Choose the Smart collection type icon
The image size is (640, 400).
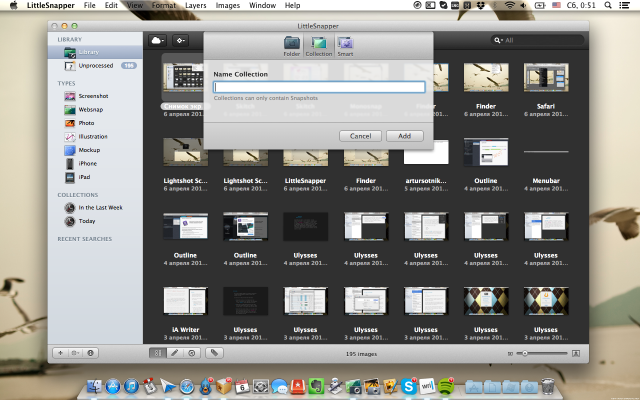pyautogui.click(x=345, y=45)
